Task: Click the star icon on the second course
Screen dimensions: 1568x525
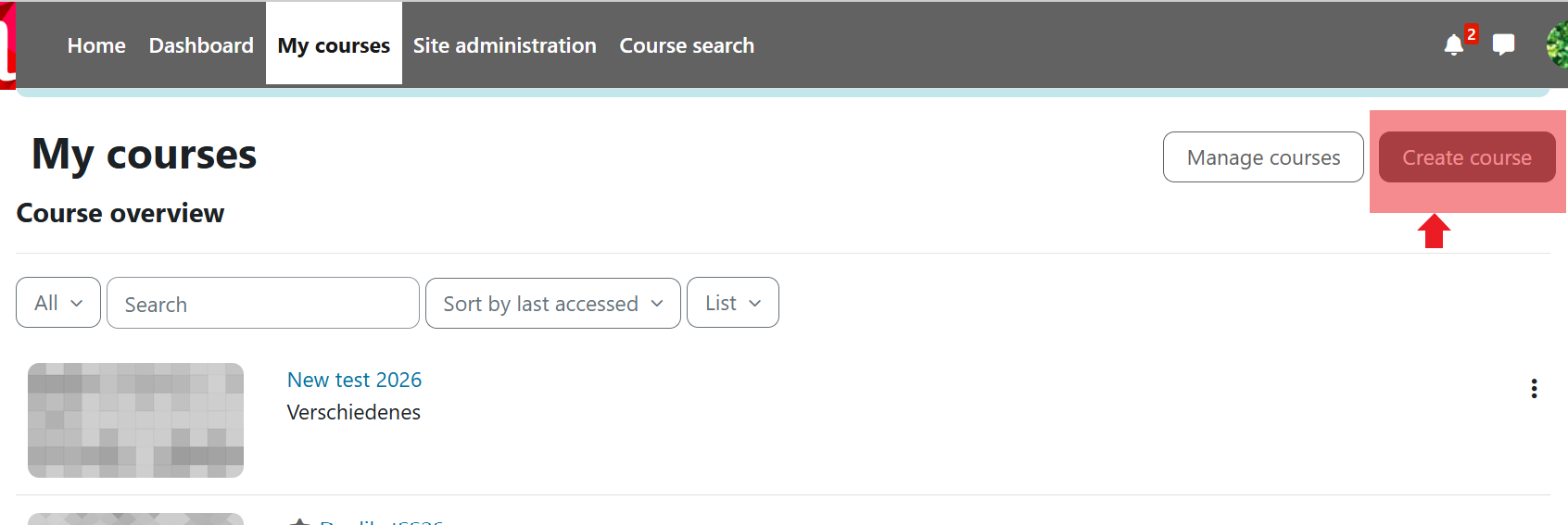Action: [298, 521]
